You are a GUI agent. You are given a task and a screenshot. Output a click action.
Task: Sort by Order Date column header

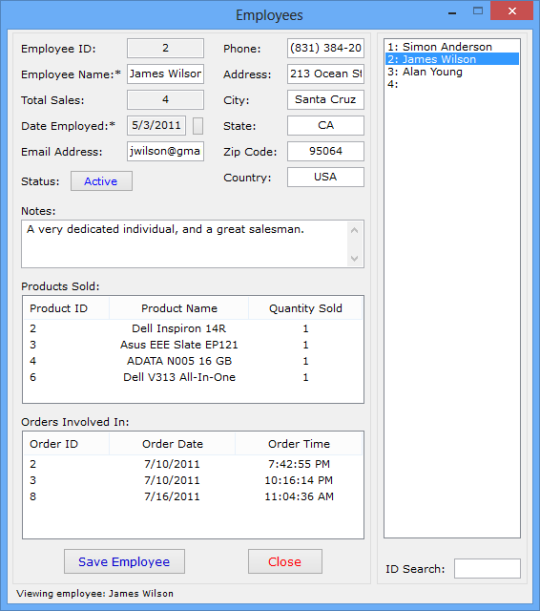click(172, 444)
